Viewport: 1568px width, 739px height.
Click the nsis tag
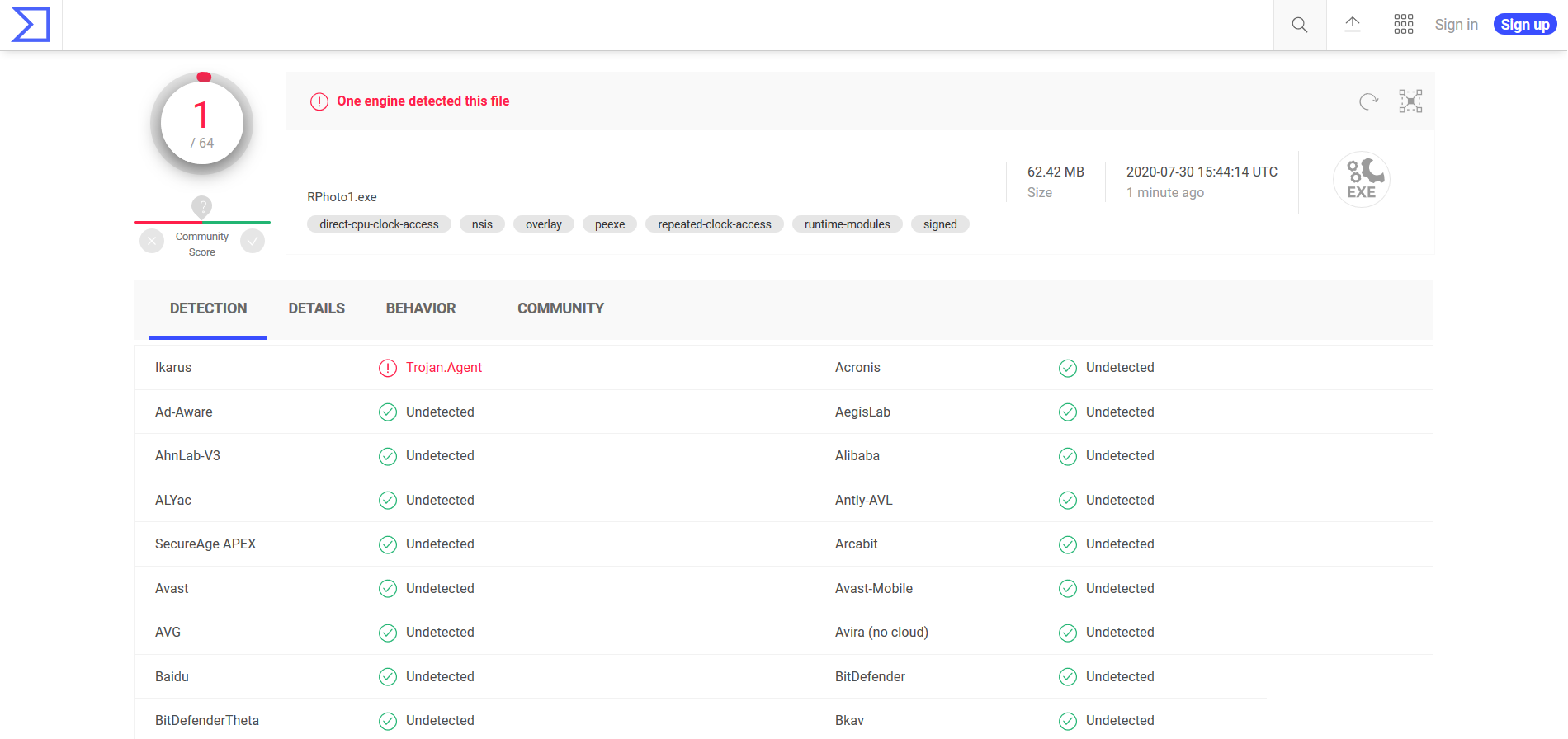(x=482, y=224)
